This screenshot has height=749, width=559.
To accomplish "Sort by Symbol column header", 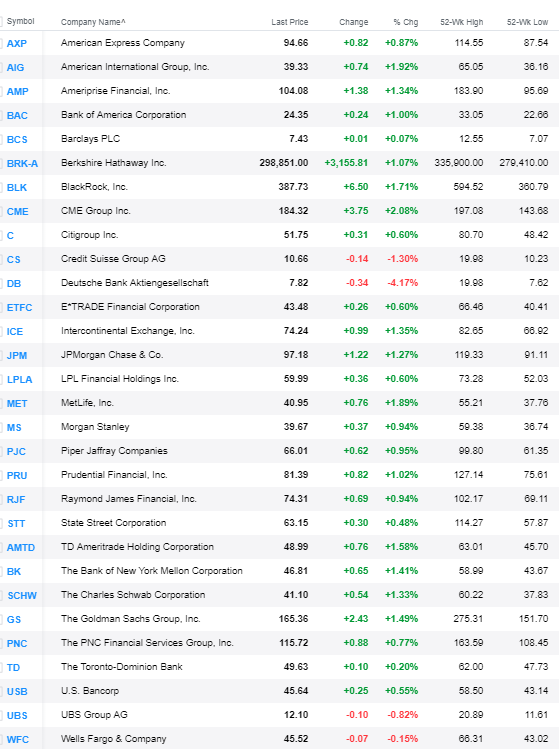I will coord(21,21).
